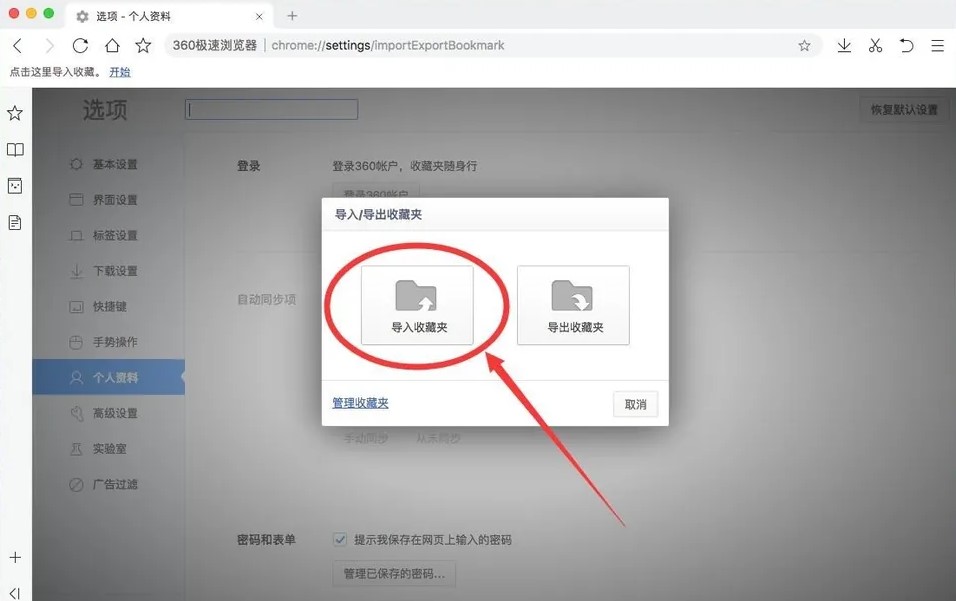The width and height of the screenshot is (956, 601).
Task: Collapse the left sidebar panel
Action: [x=15, y=593]
